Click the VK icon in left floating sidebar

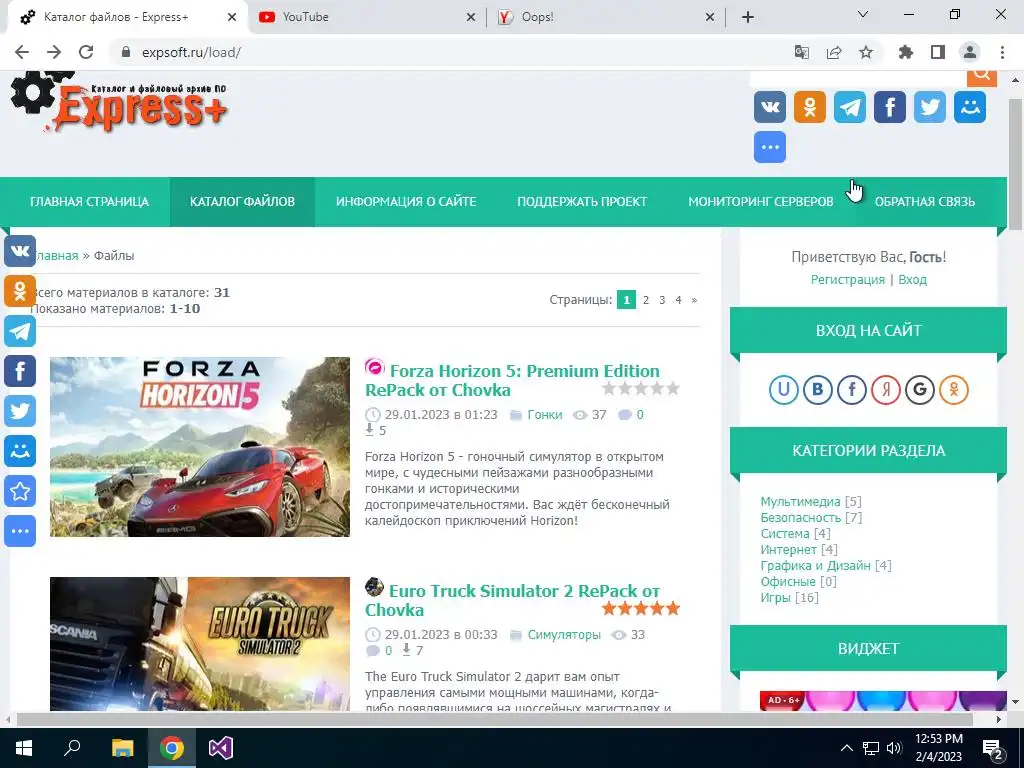tap(20, 251)
